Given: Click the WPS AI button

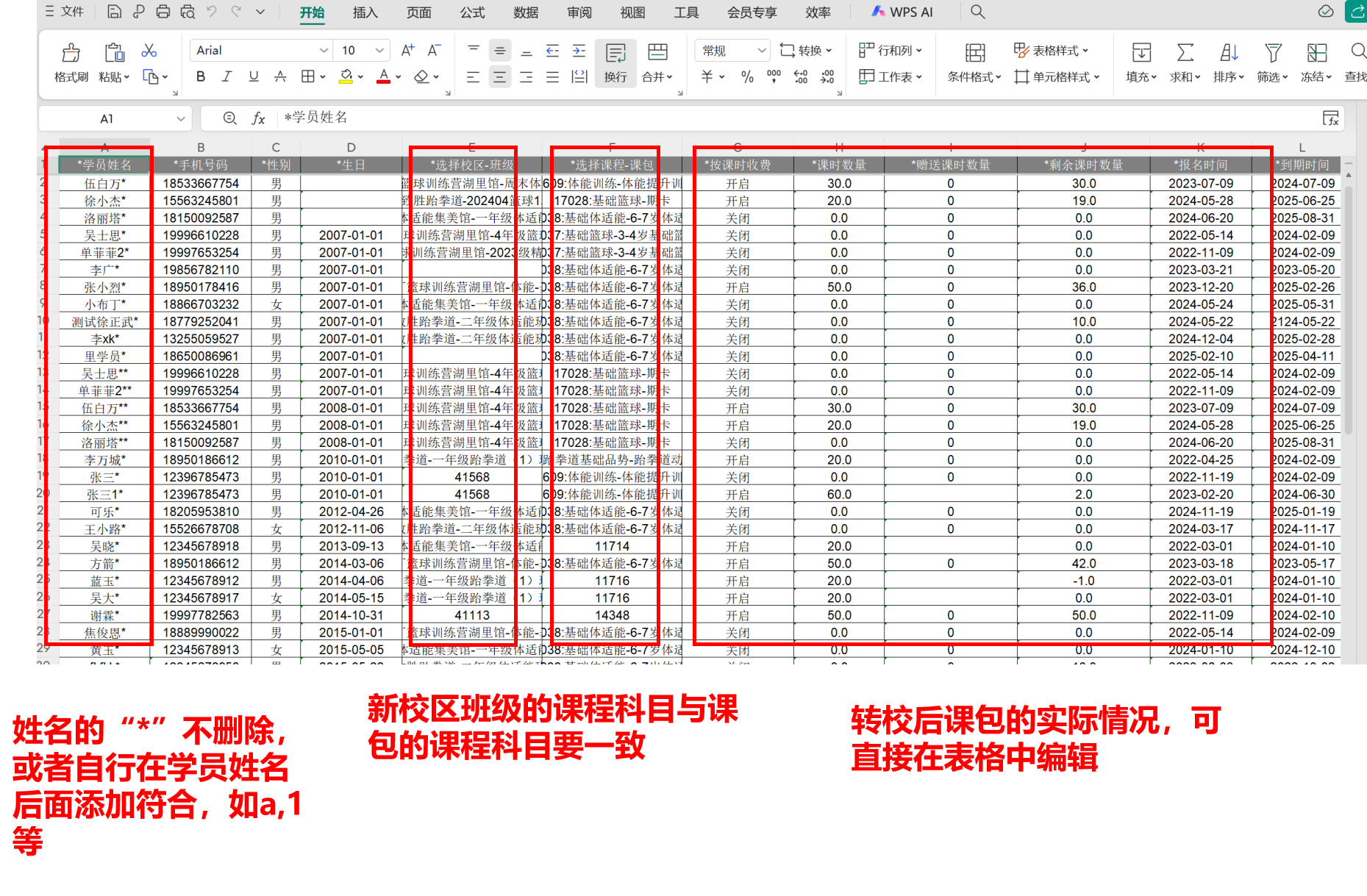Looking at the screenshot, I should (x=902, y=12).
